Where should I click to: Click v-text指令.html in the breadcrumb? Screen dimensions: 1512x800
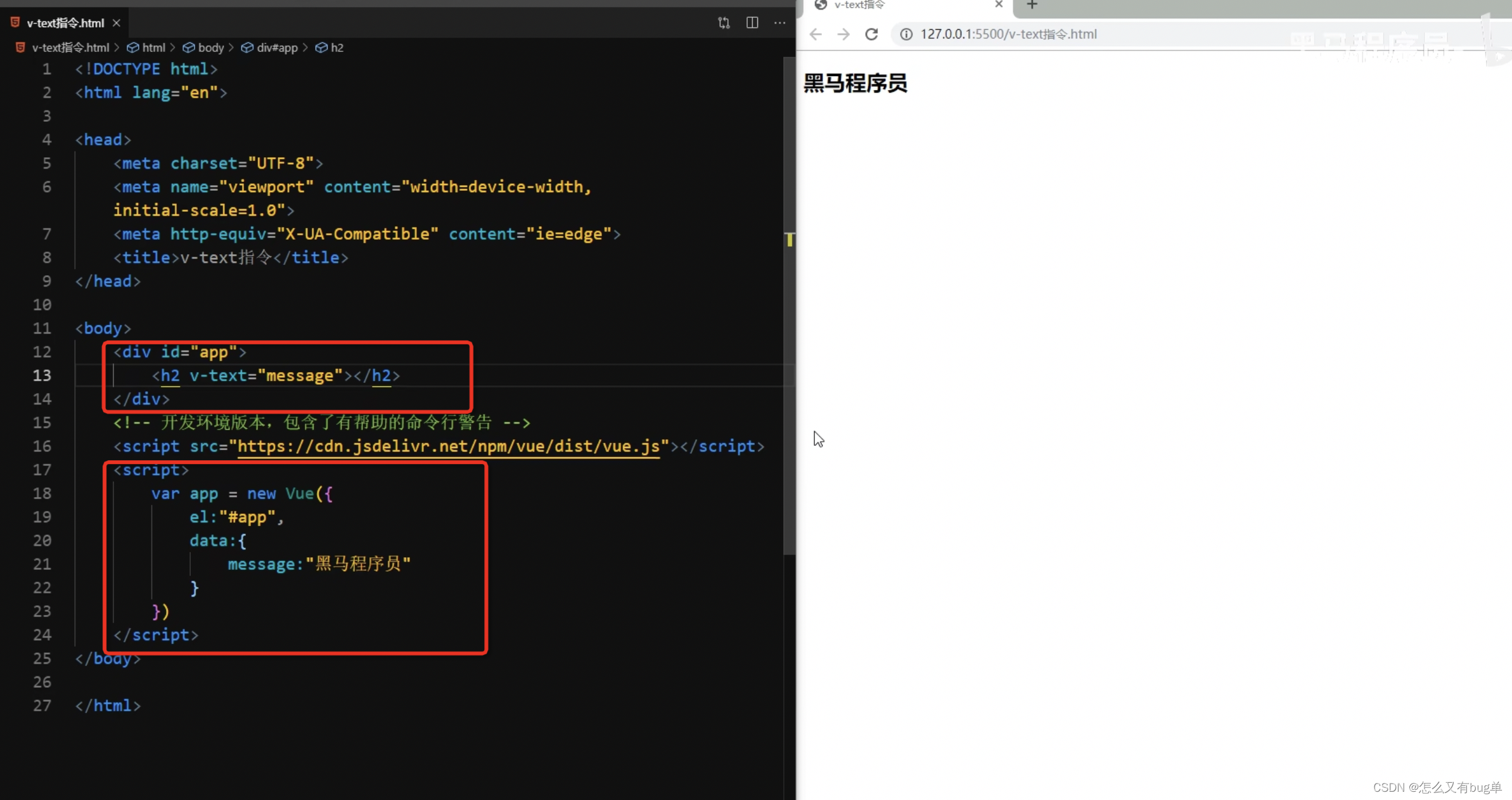70,48
